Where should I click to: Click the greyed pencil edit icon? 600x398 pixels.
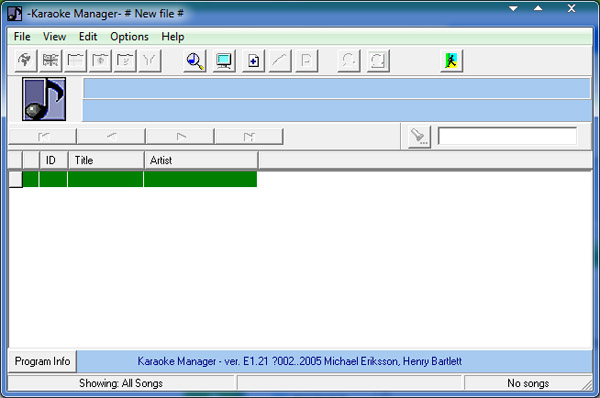(280, 60)
